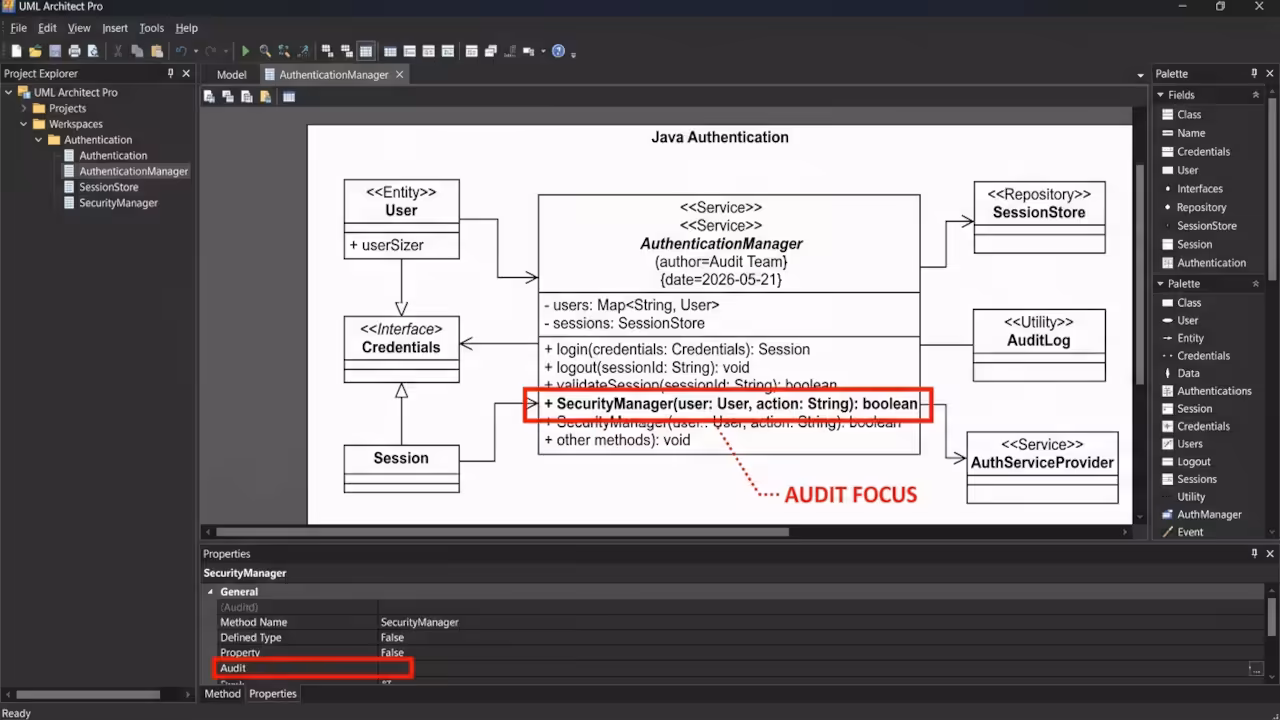Image resolution: width=1280 pixels, height=720 pixels.
Task: Copy selection using the toolbar copy icon
Action: [x=137, y=51]
